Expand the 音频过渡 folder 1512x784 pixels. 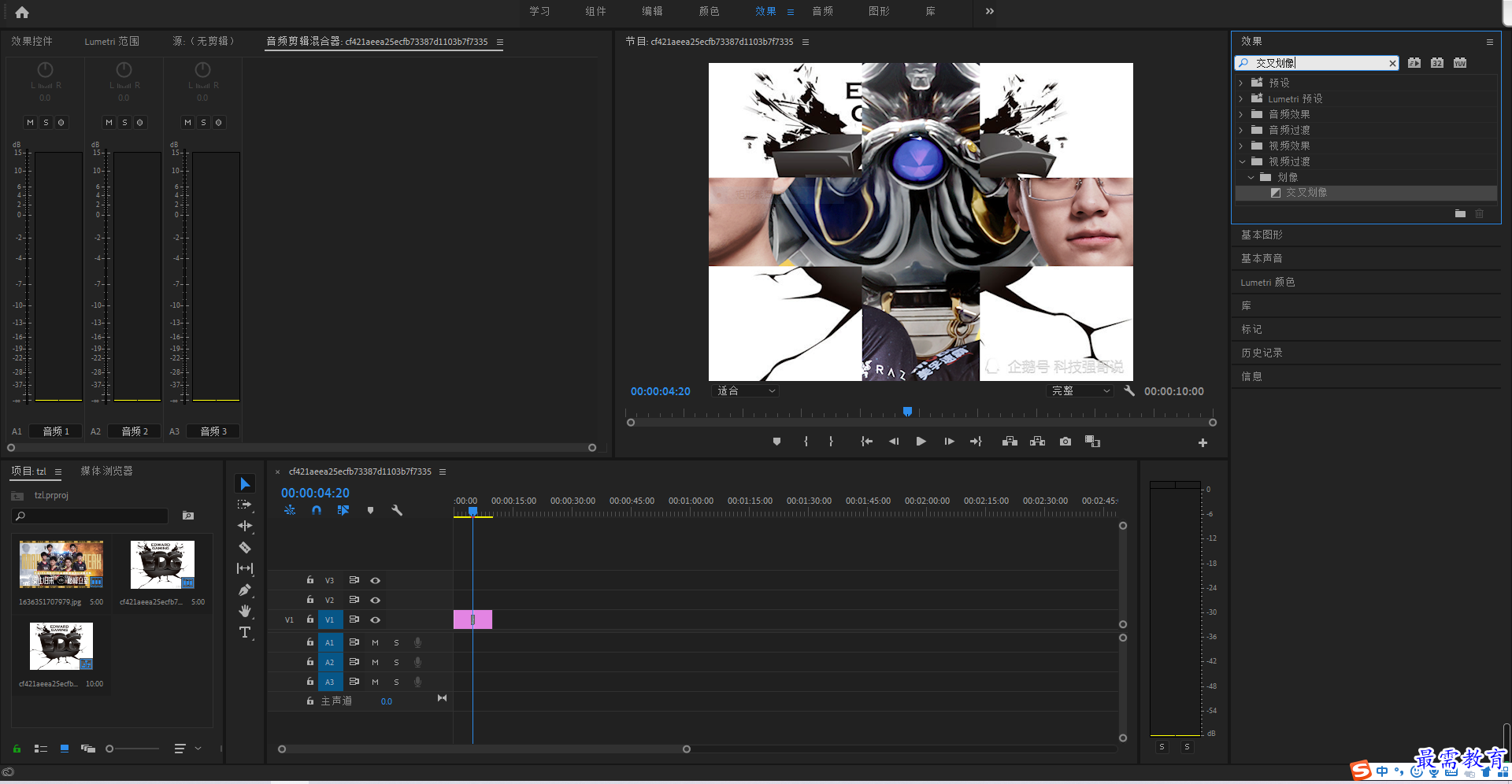(x=1241, y=130)
